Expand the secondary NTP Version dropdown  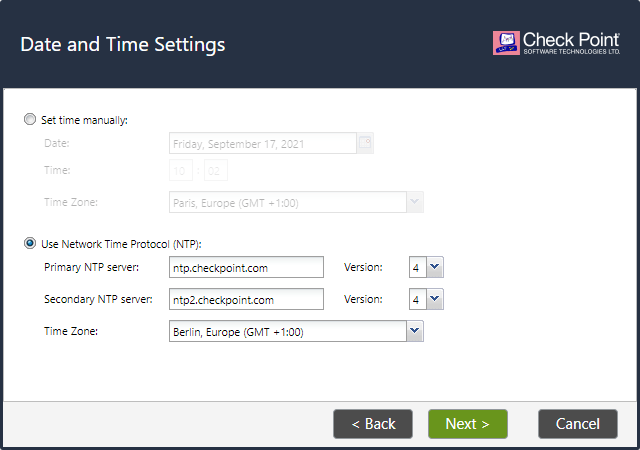click(435, 299)
